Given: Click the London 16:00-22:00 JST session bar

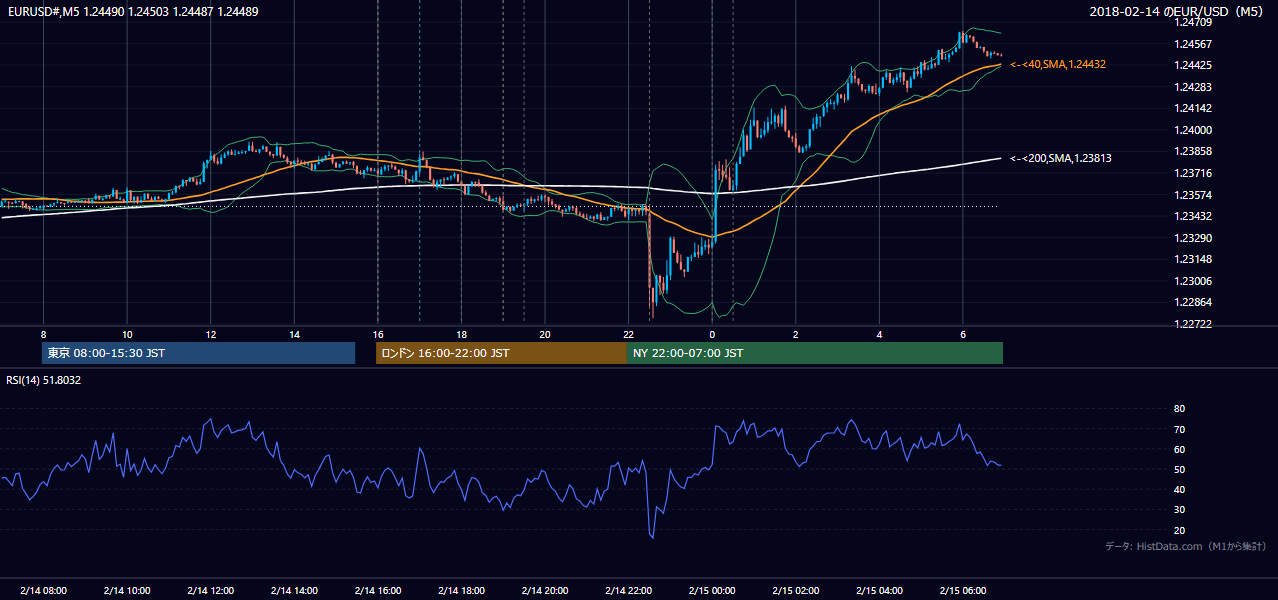Looking at the screenshot, I should (x=501, y=353).
